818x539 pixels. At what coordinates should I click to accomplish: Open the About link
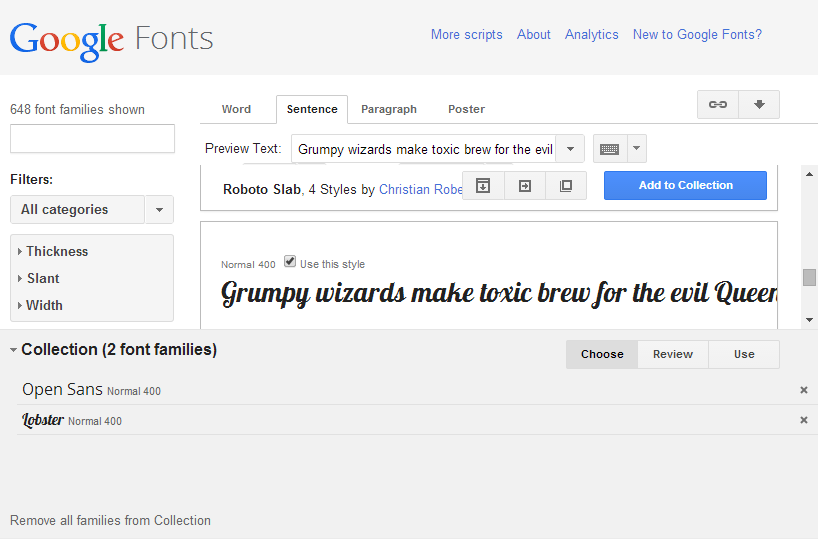click(x=534, y=34)
